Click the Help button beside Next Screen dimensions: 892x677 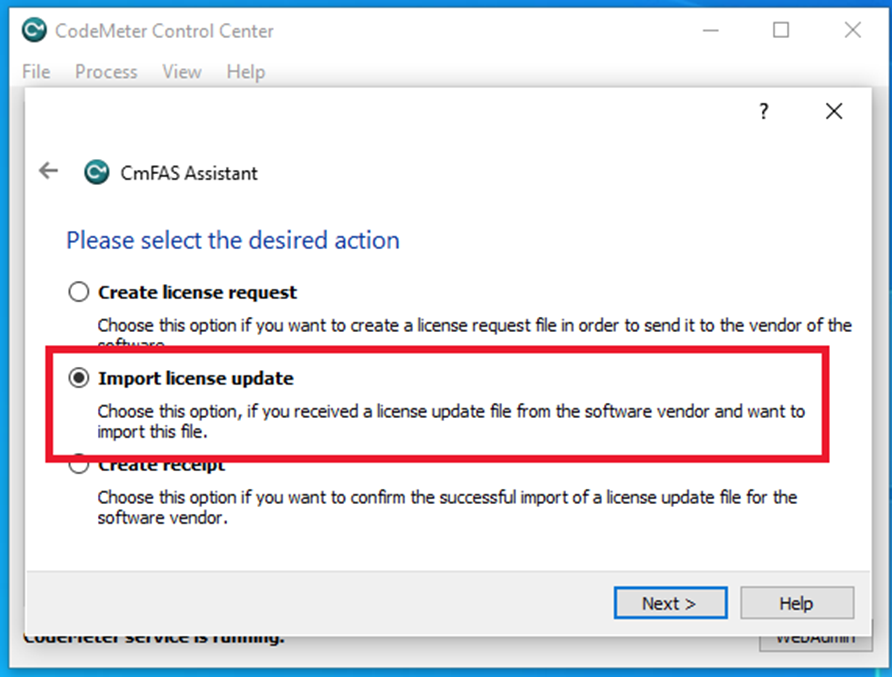796,603
